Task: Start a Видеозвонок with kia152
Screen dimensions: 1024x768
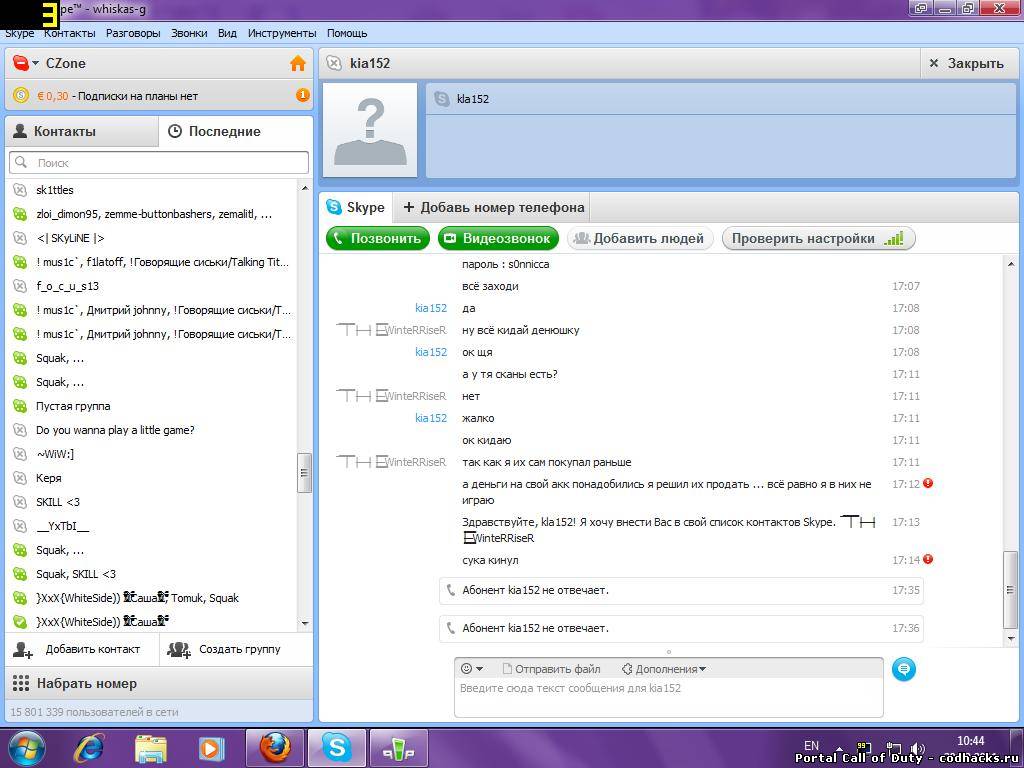Action: (499, 238)
